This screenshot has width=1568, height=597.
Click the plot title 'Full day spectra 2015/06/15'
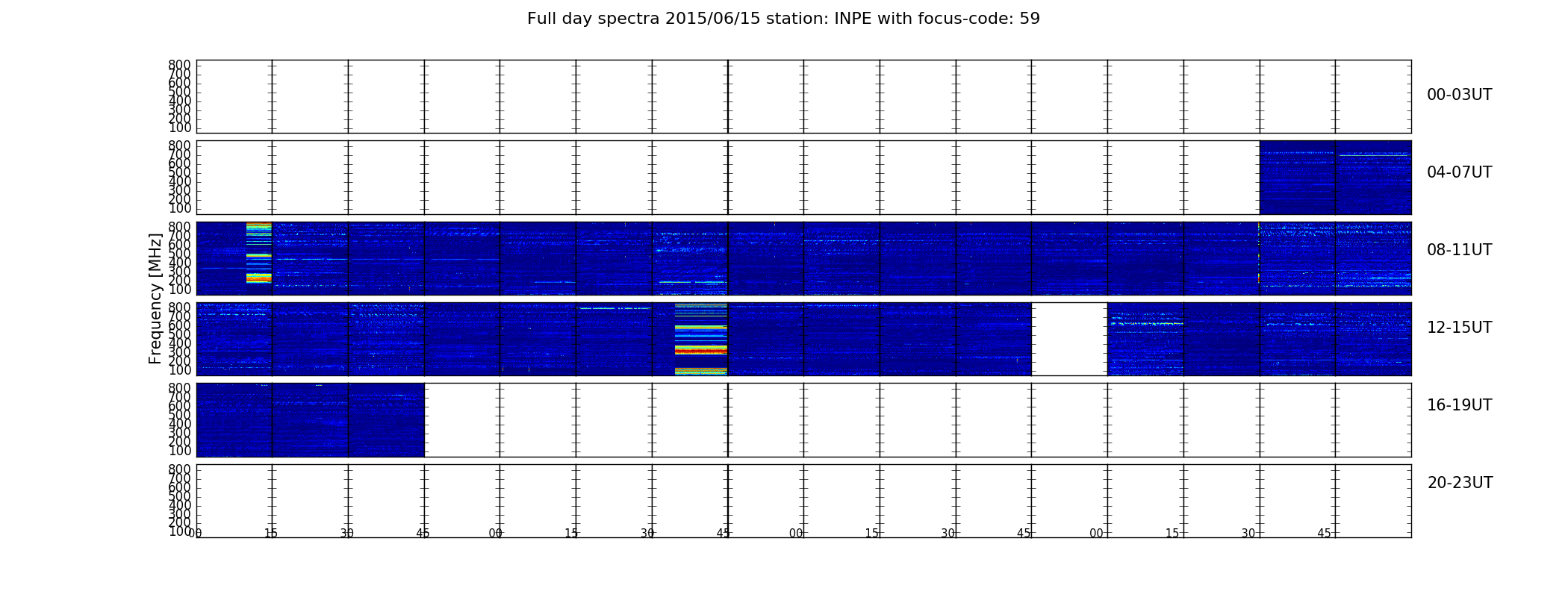click(783, 19)
